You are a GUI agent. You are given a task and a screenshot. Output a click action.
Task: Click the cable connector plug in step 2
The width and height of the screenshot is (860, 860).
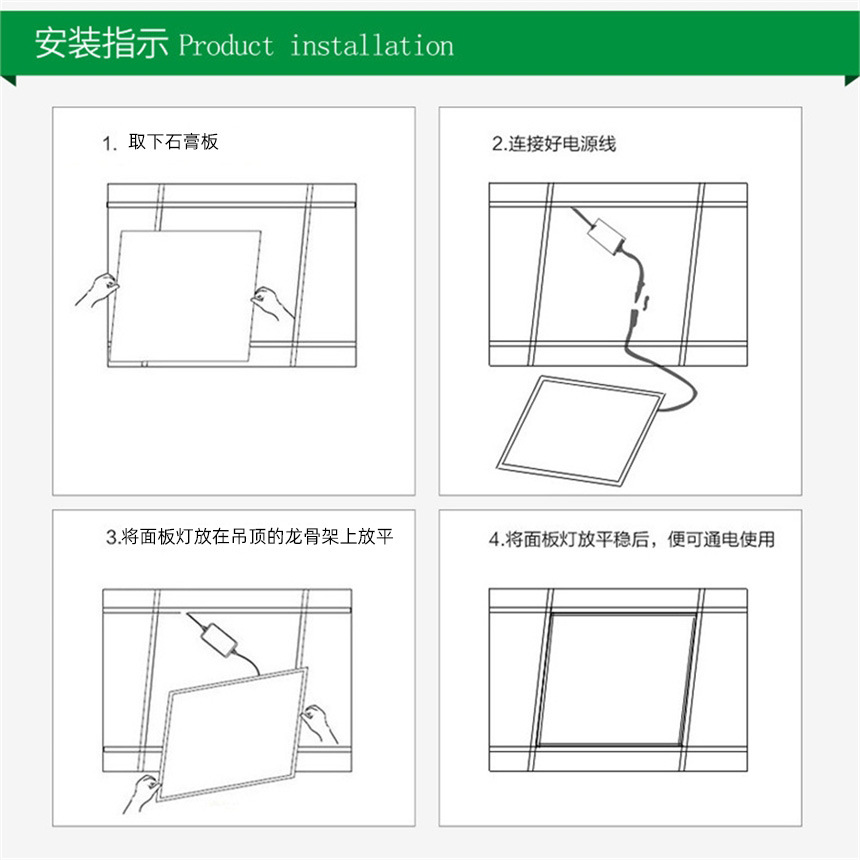(638, 304)
